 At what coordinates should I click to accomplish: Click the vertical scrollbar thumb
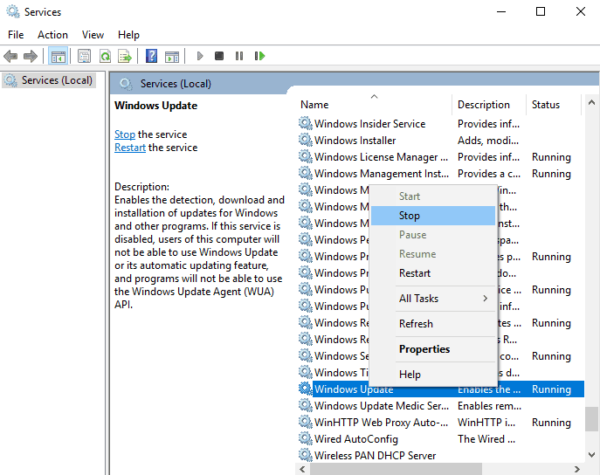tap(592, 419)
